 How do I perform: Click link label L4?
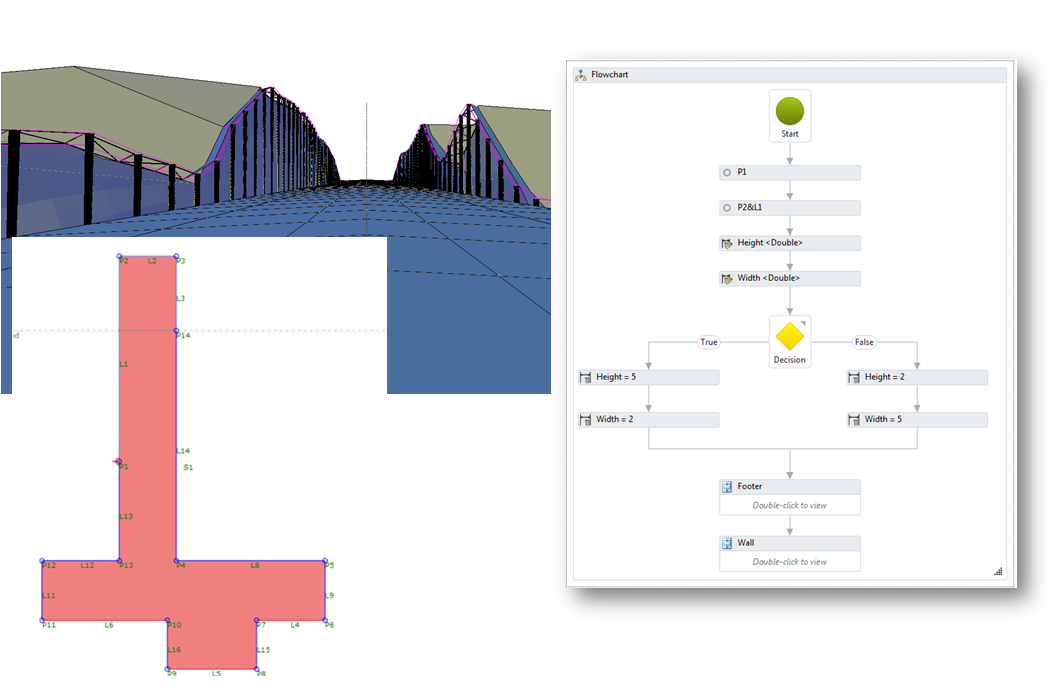(x=295, y=625)
